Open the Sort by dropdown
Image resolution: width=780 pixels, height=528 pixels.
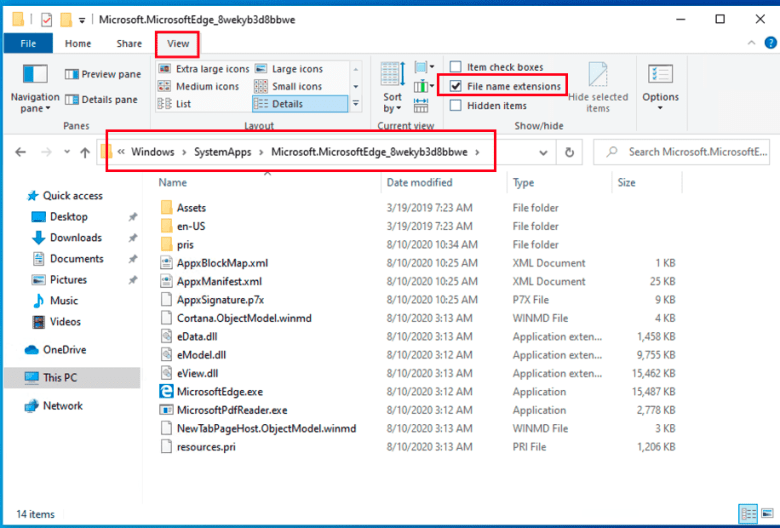pyautogui.click(x=392, y=88)
